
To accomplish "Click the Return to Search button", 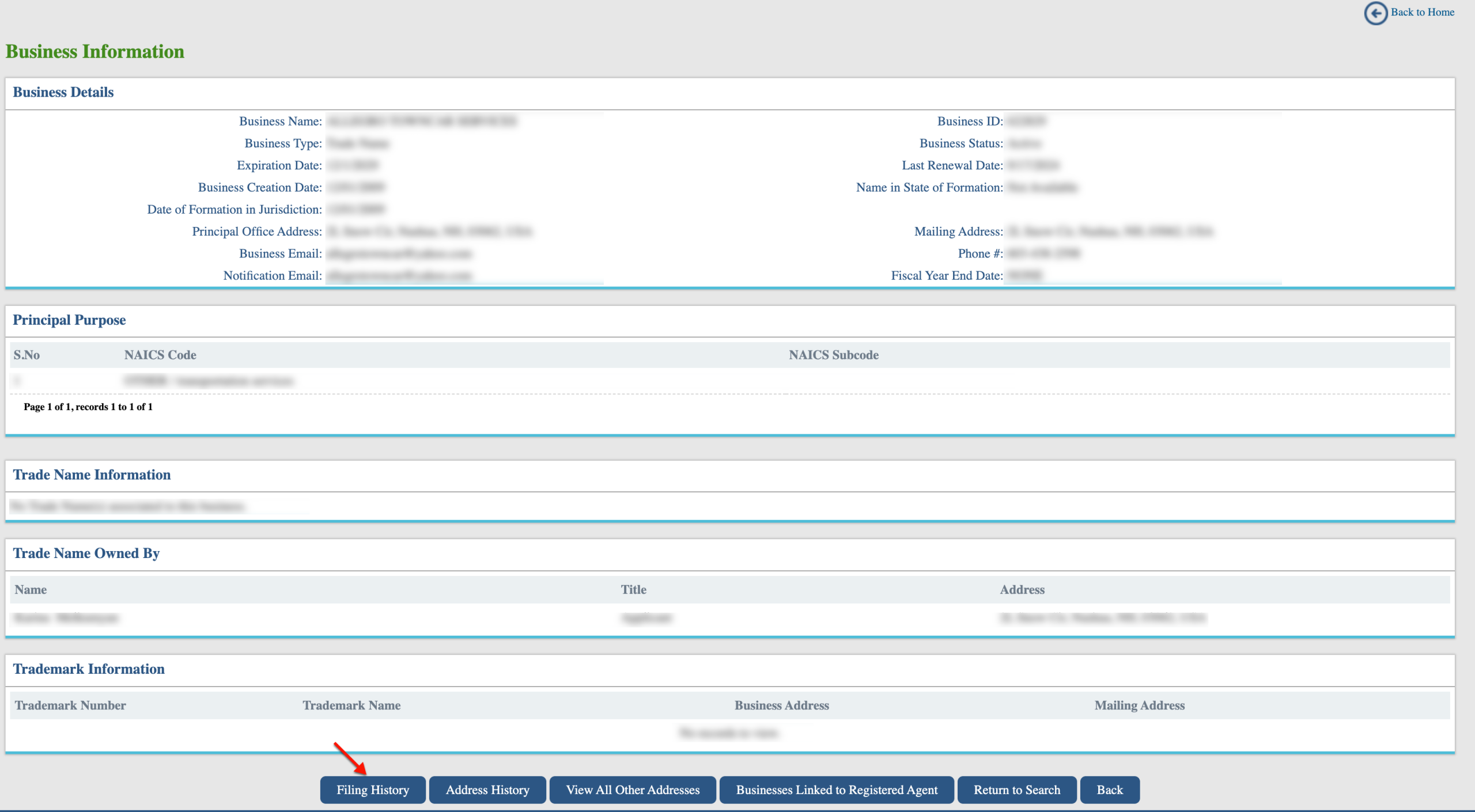I will pos(1017,790).
